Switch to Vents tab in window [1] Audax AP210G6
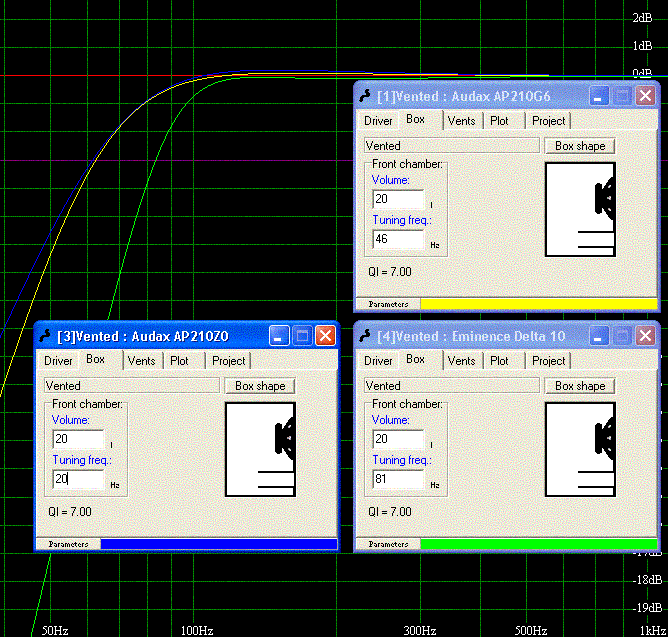 [x=461, y=121]
